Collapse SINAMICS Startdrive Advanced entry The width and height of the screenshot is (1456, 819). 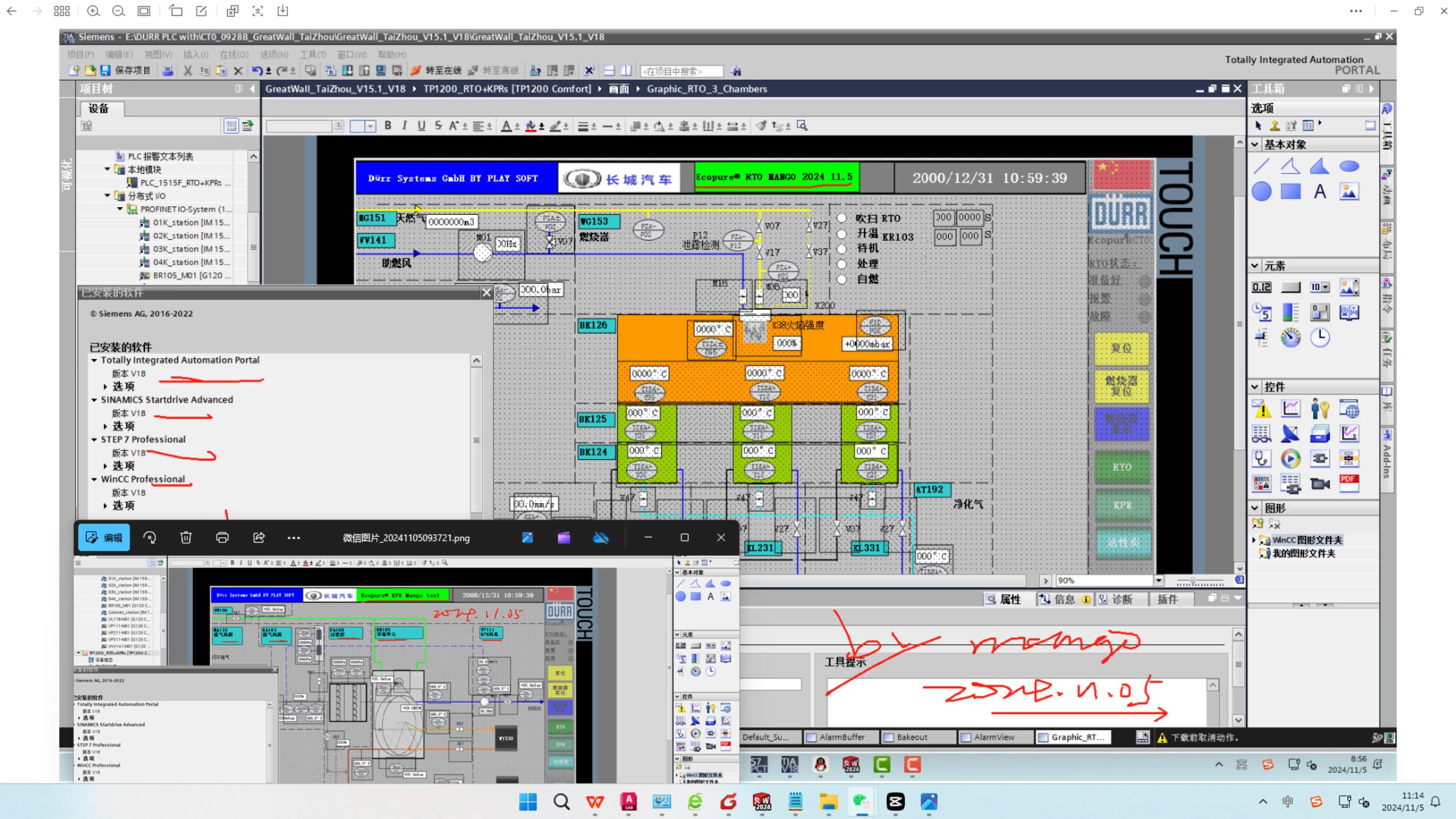click(94, 400)
